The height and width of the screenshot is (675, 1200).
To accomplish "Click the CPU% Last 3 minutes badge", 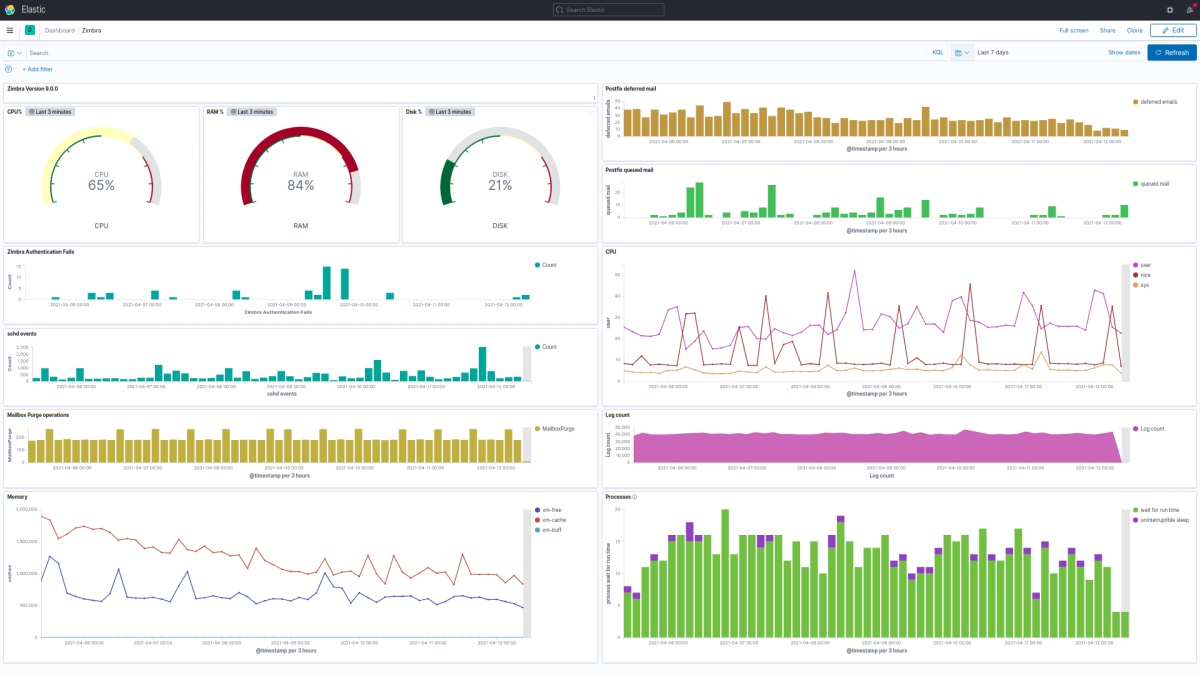I will 50,112.
